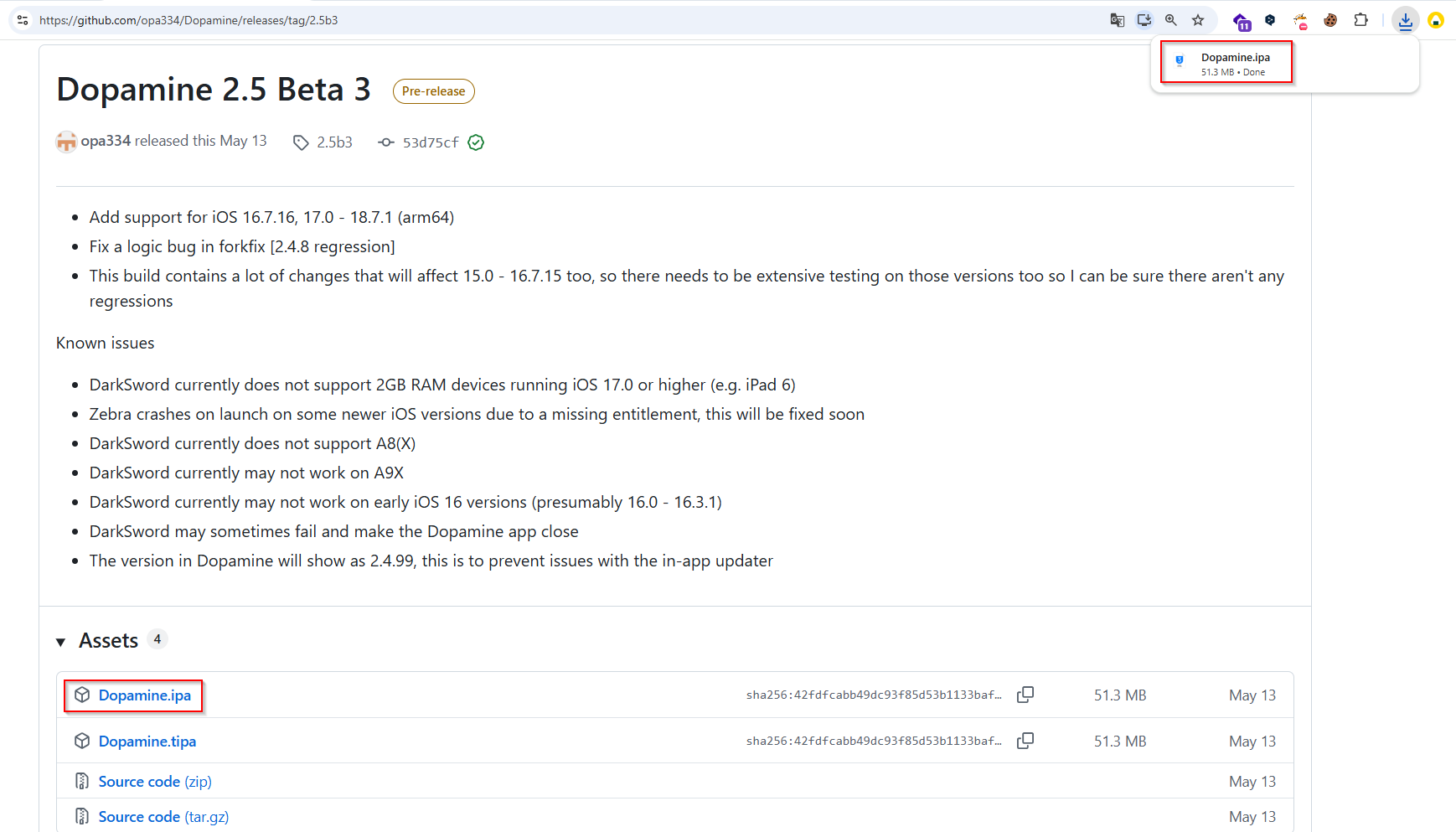Open the 2.5b3 tag link
The image size is (1456, 832).
(x=334, y=142)
